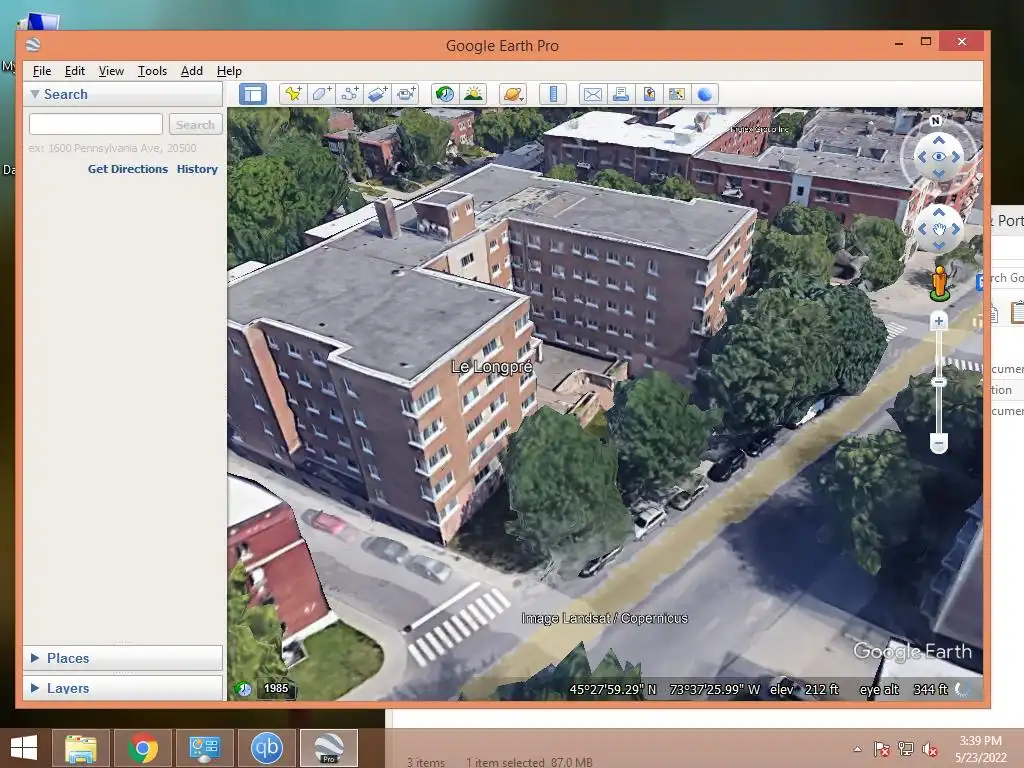Click the Email envelope icon
1024x768 pixels.
(592, 94)
